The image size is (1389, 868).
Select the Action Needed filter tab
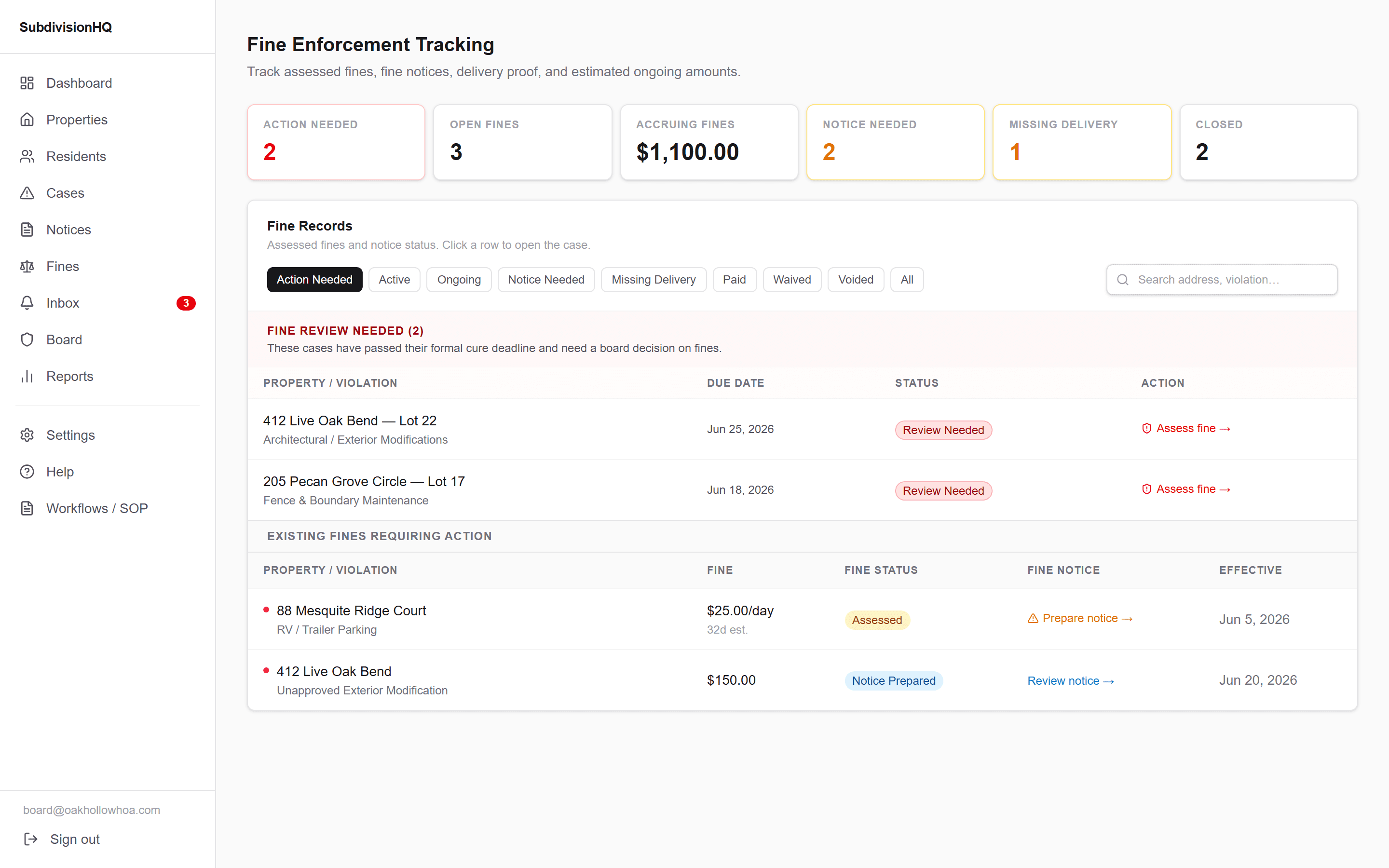click(314, 280)
